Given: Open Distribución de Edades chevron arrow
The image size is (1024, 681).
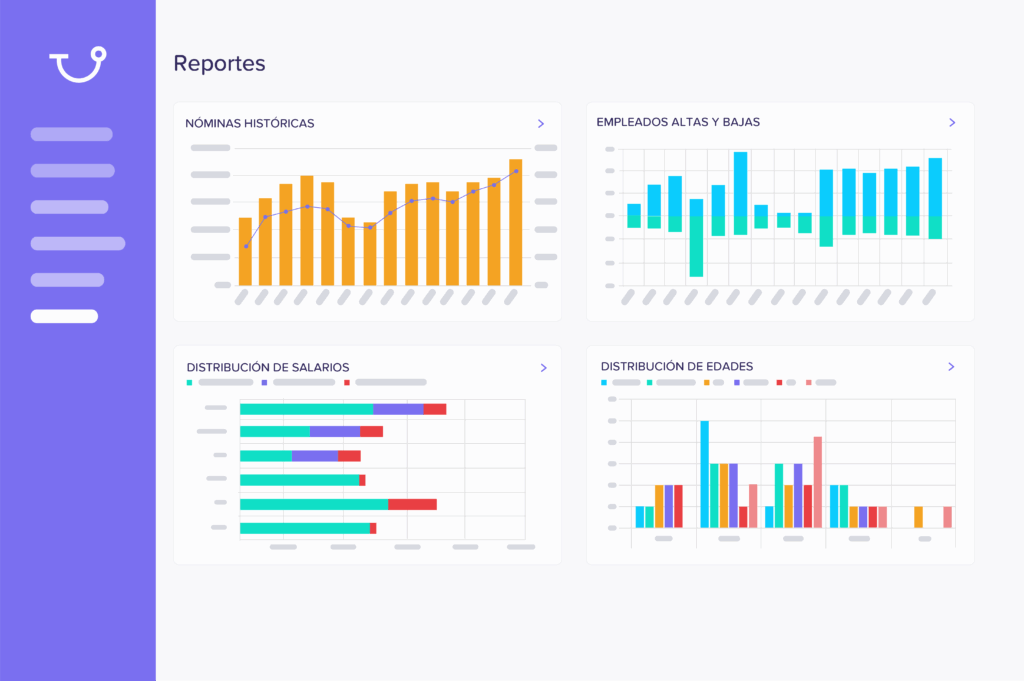Looking at the screenshot, I should point(952,366).
